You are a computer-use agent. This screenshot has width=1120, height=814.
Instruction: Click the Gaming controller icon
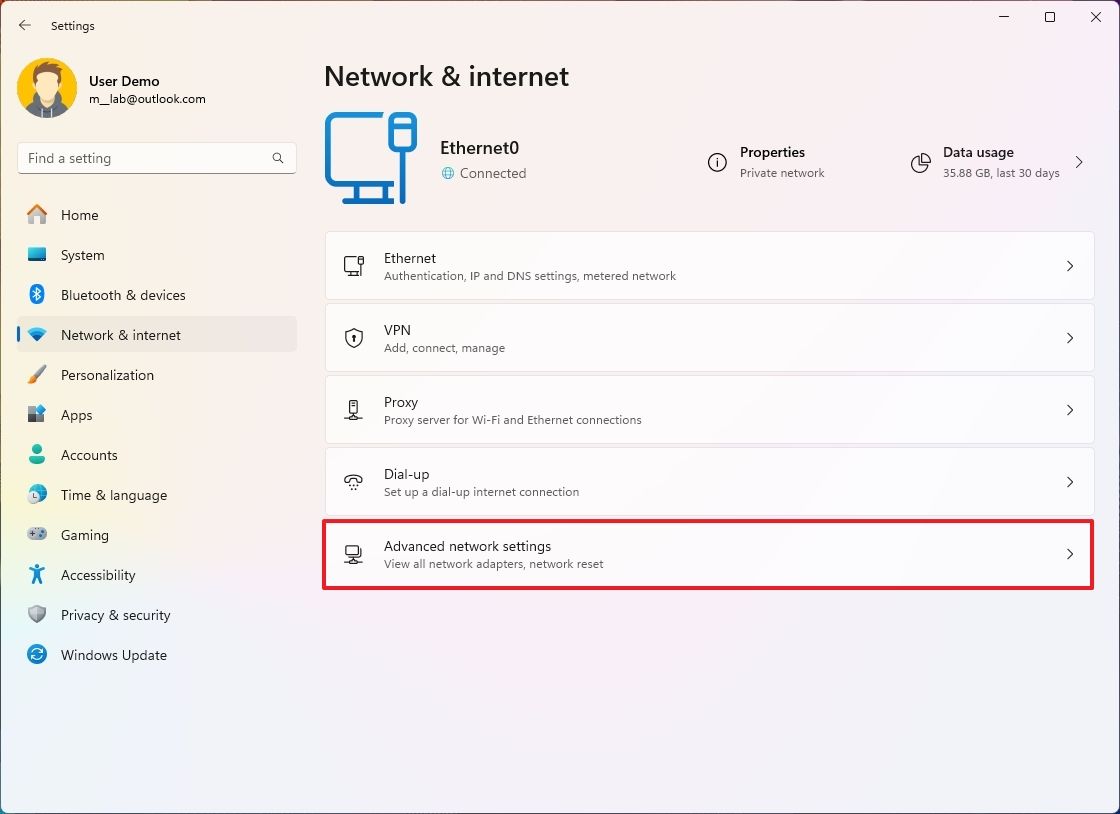[37, 535]
